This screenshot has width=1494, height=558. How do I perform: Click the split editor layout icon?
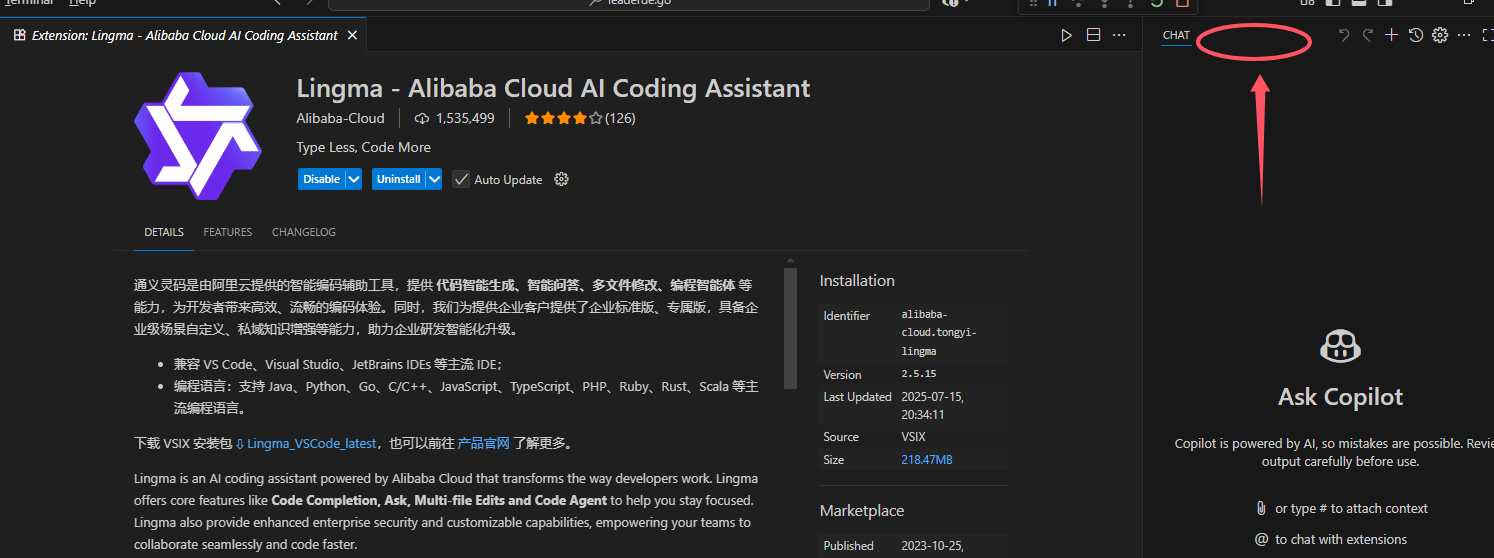(1093, 35)
